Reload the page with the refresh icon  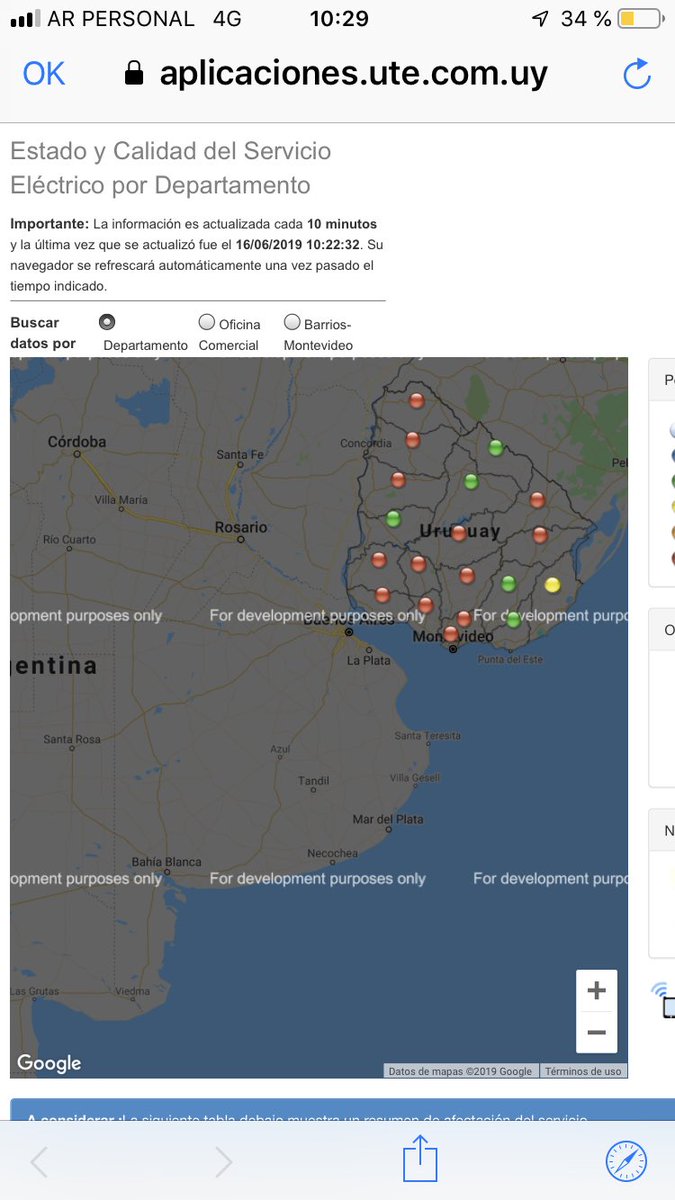pyautogui.click(x=637, y=74)
